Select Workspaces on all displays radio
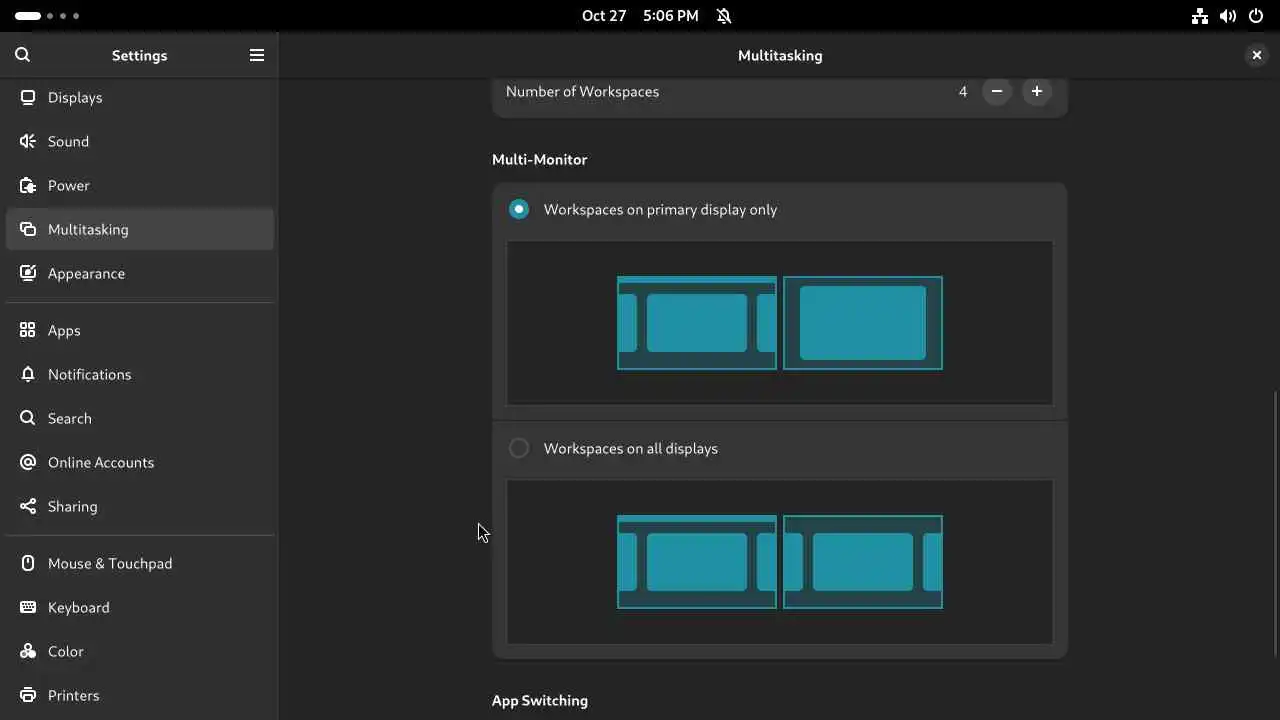The height and width of the screenshot is (720, 1280). tap(519, 448)
